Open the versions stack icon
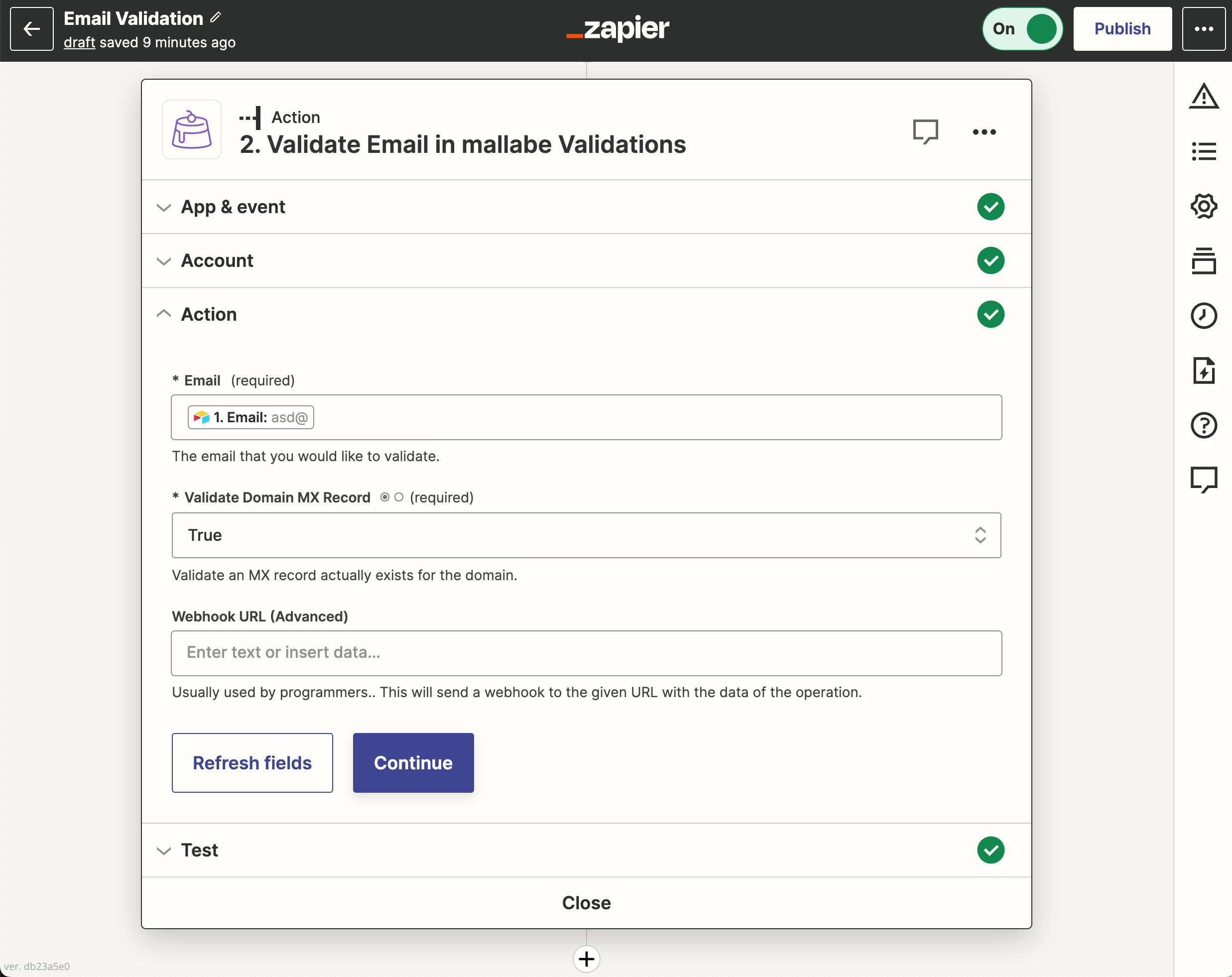Image resolution: width=1232 pixels, height=977 pixels. tap(1204, 260)
